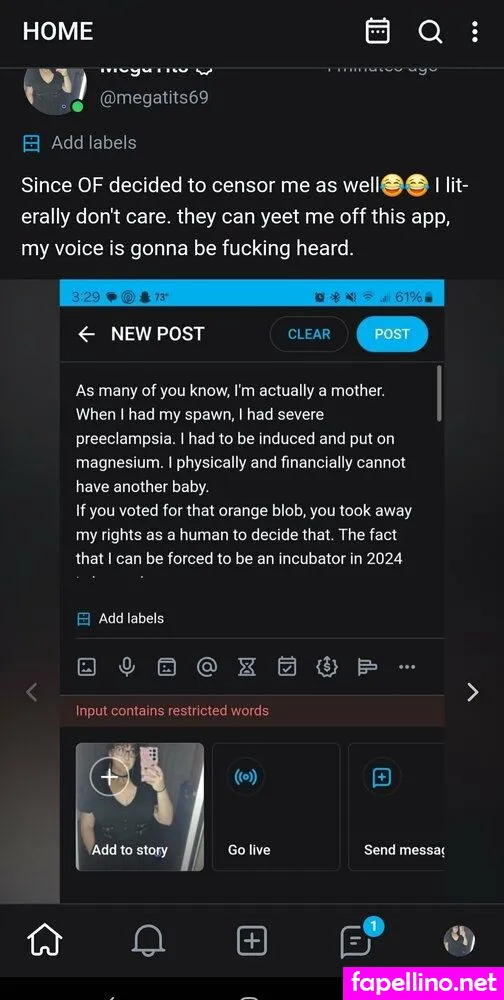Click the Add to story thumbnail
504x1000 pixels.
click(140, 807)
